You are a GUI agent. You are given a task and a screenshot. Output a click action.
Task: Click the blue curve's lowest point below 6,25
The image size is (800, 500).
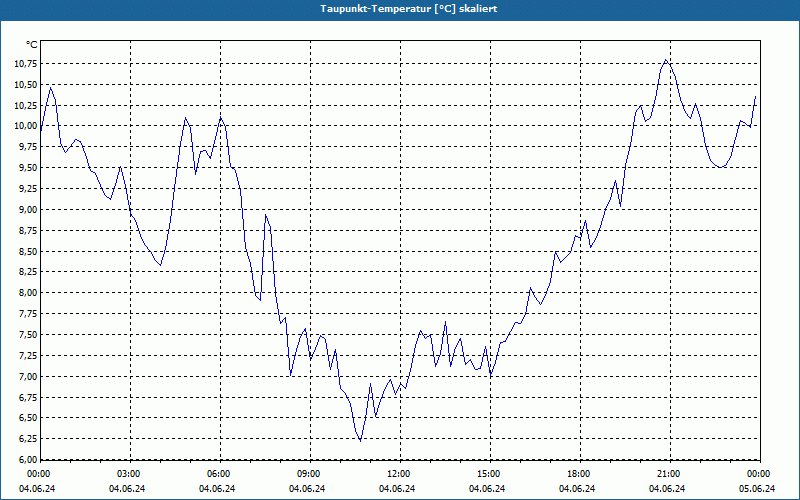[360, 441]
